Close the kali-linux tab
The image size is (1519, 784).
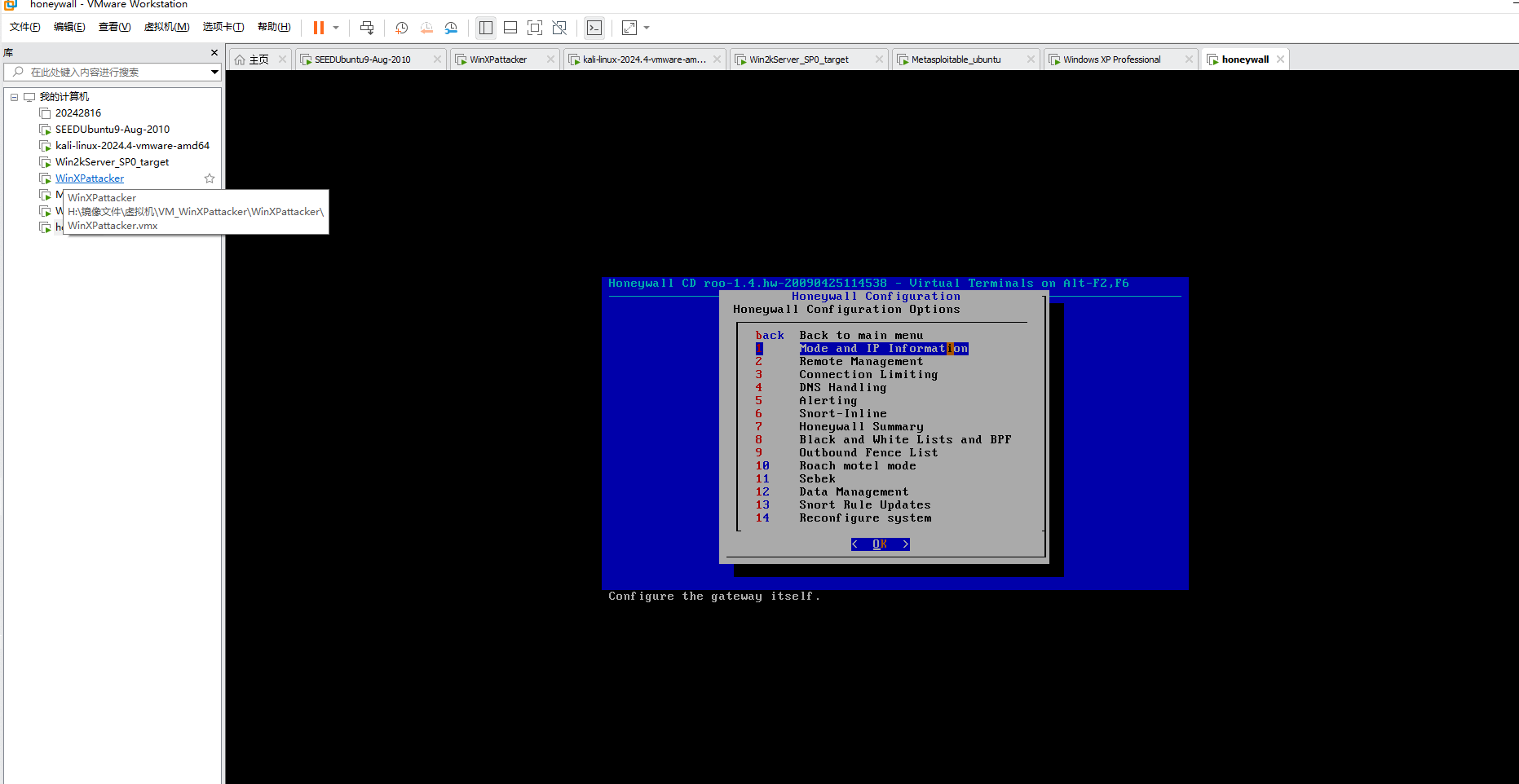pyautogui.click(x=717, y=59)
